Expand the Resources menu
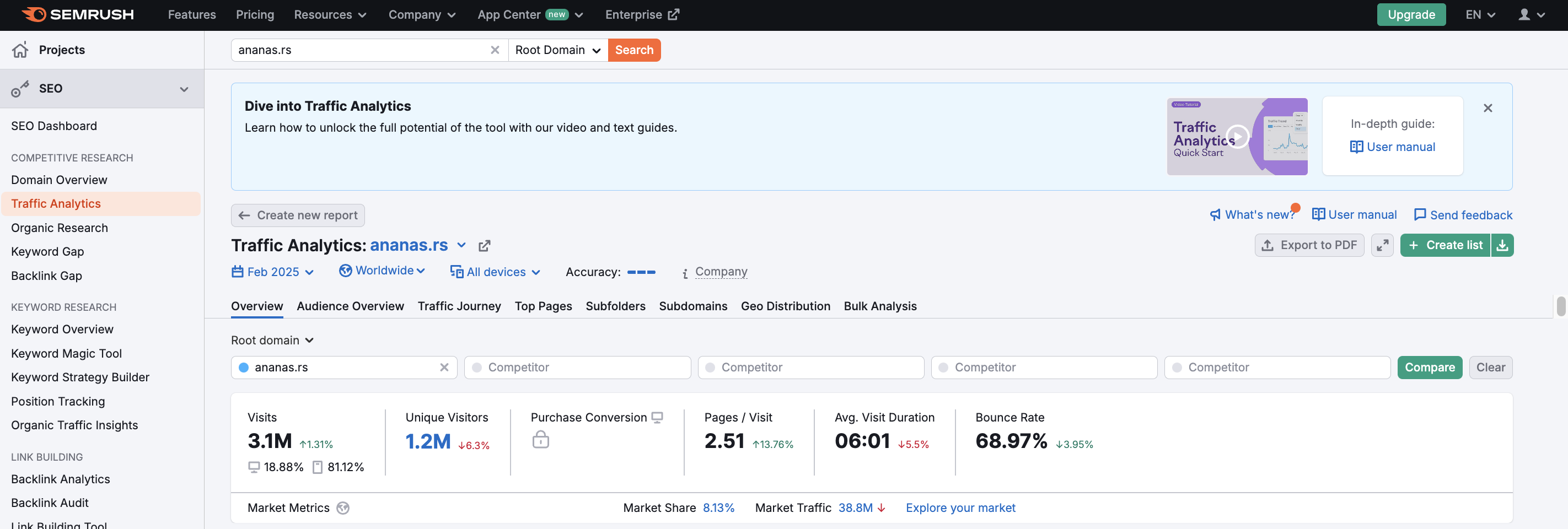The height and width of the screenshot is (529, 1568). tap(330, 14)
